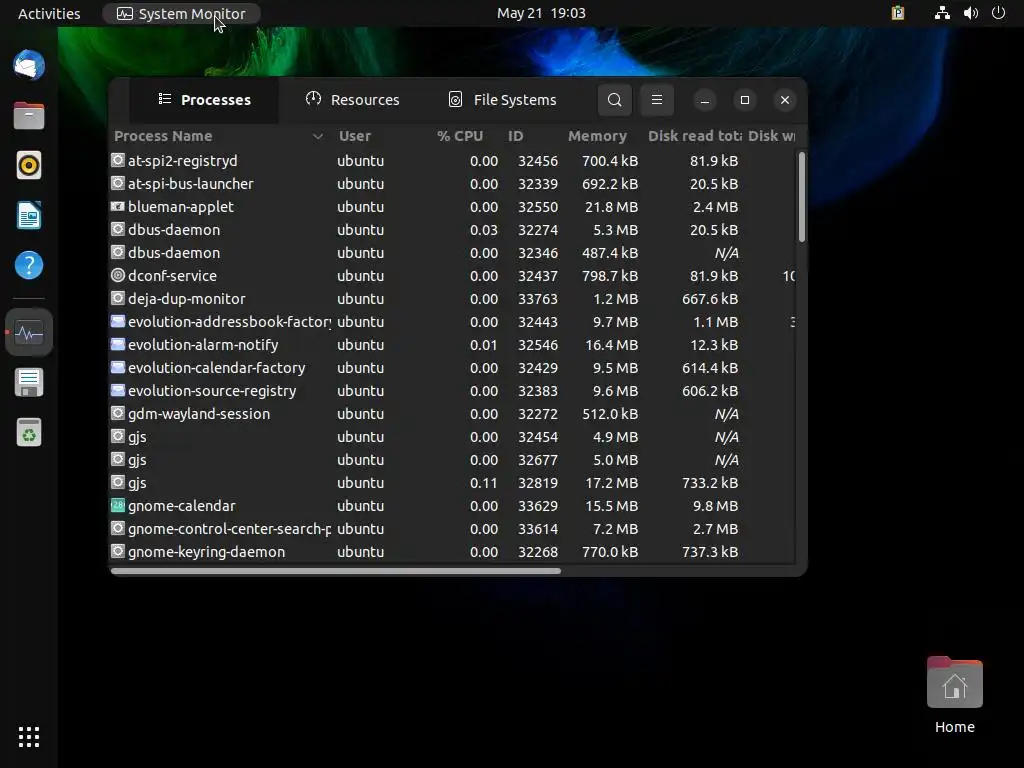Click the evolution-alarm-notify process icon
The height and width of the screenshot is (768, 1024).
[x=118, y=344]
